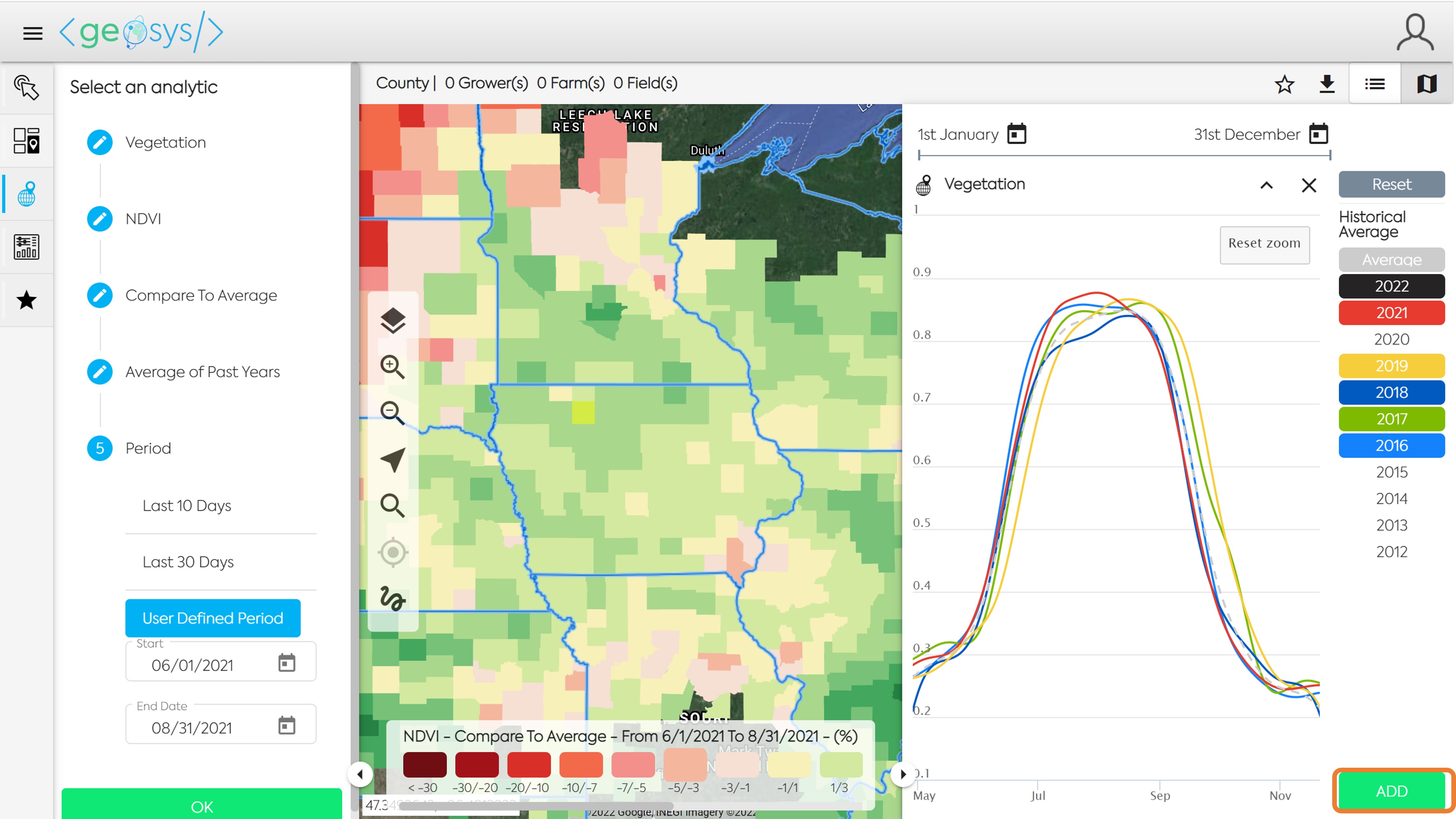Toggle the Average historical series
This screenshot has width=1456, height=819.
coord(1391,259)
